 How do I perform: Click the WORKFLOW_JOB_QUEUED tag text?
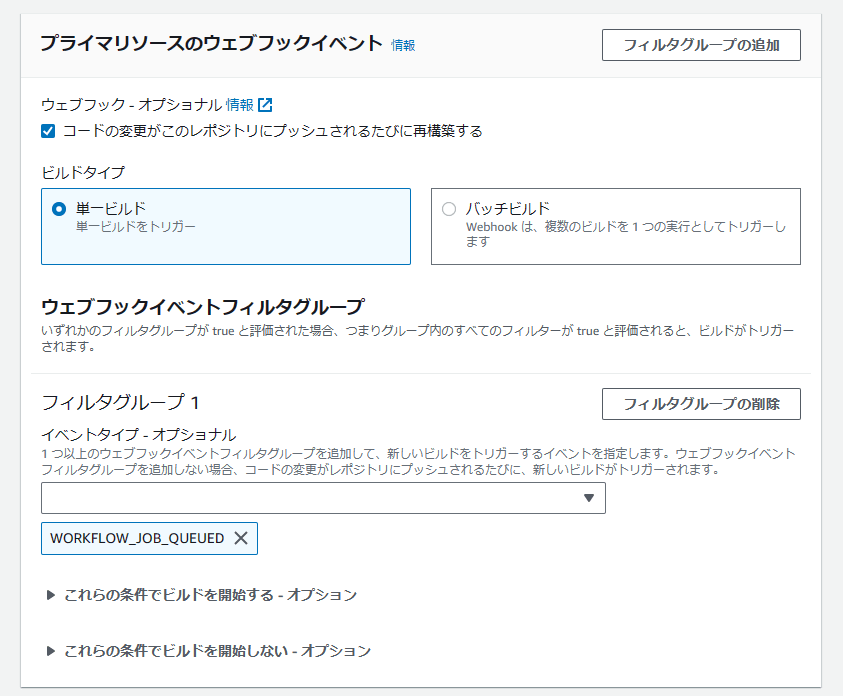click(x=137, y=538)
